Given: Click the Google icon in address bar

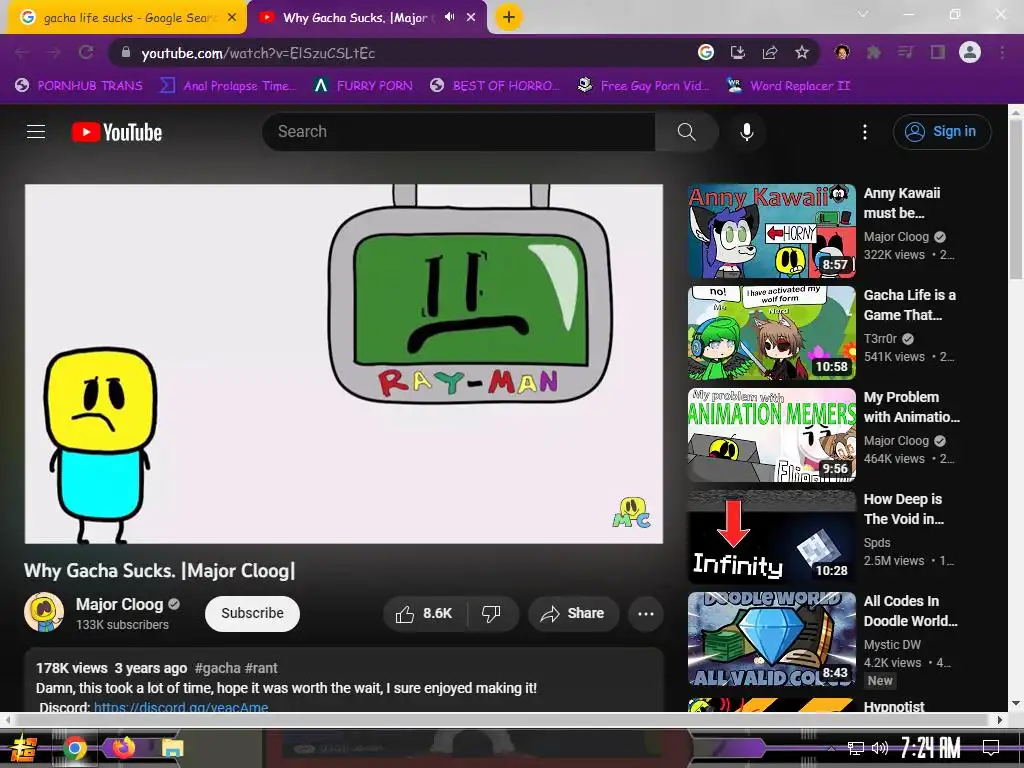Looking at the screenshot, I should pyautogui.click(x=706, y=53).
